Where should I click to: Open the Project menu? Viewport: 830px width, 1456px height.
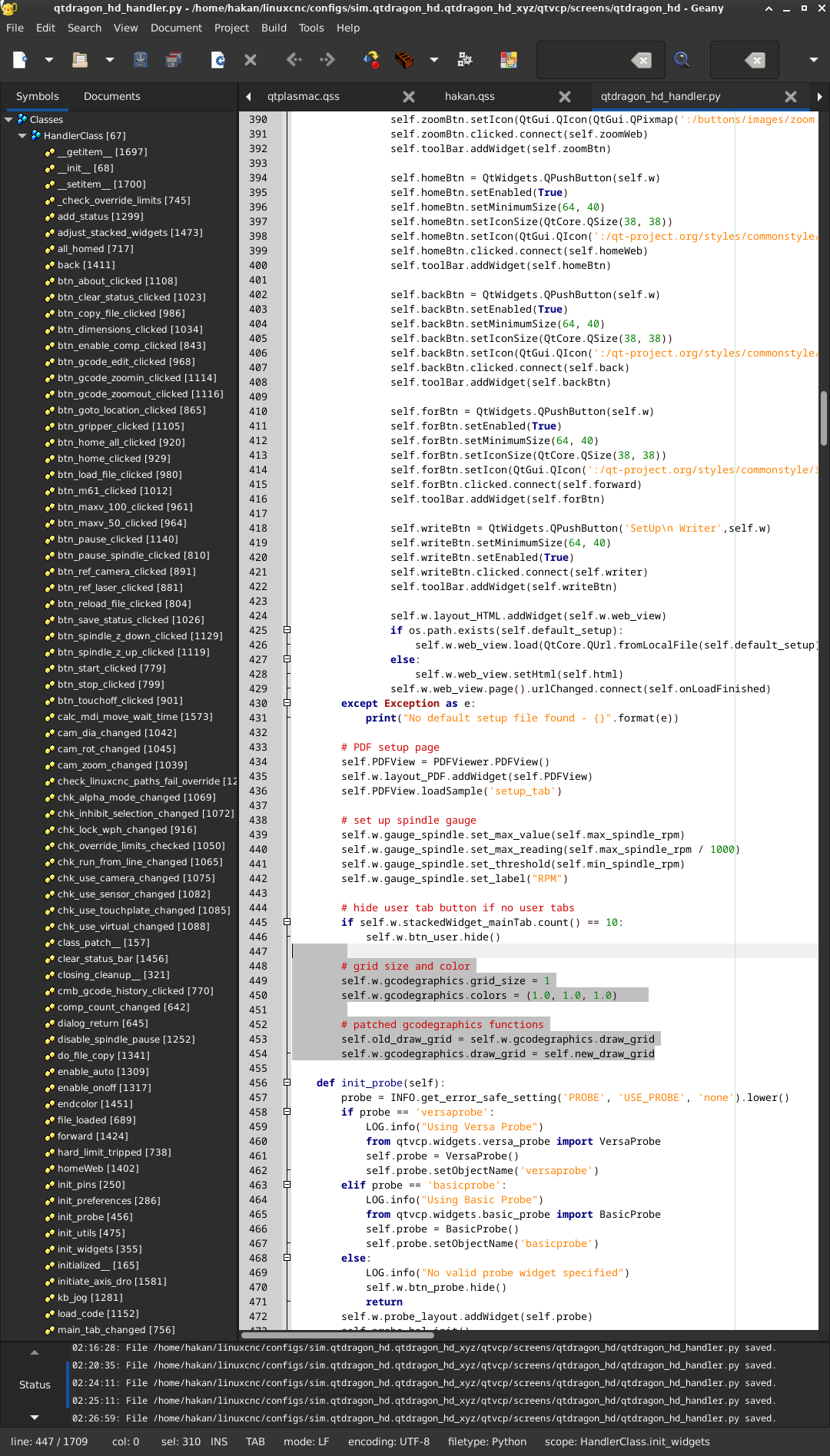[231, 28]
